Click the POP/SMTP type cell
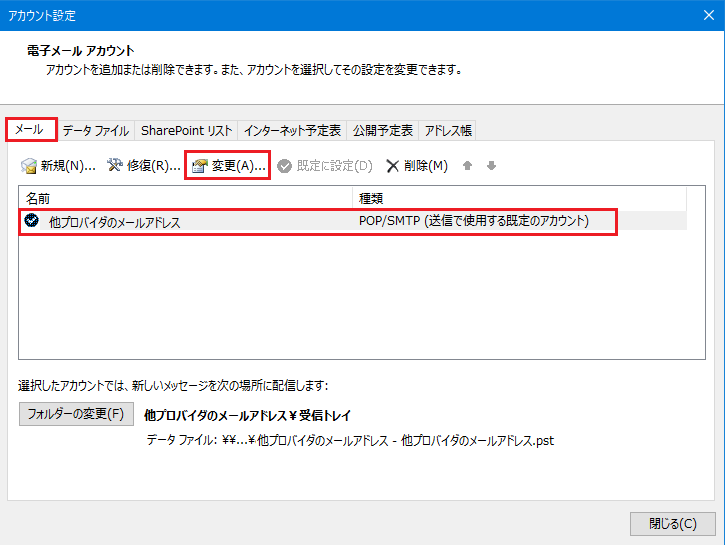 (474, 221)
